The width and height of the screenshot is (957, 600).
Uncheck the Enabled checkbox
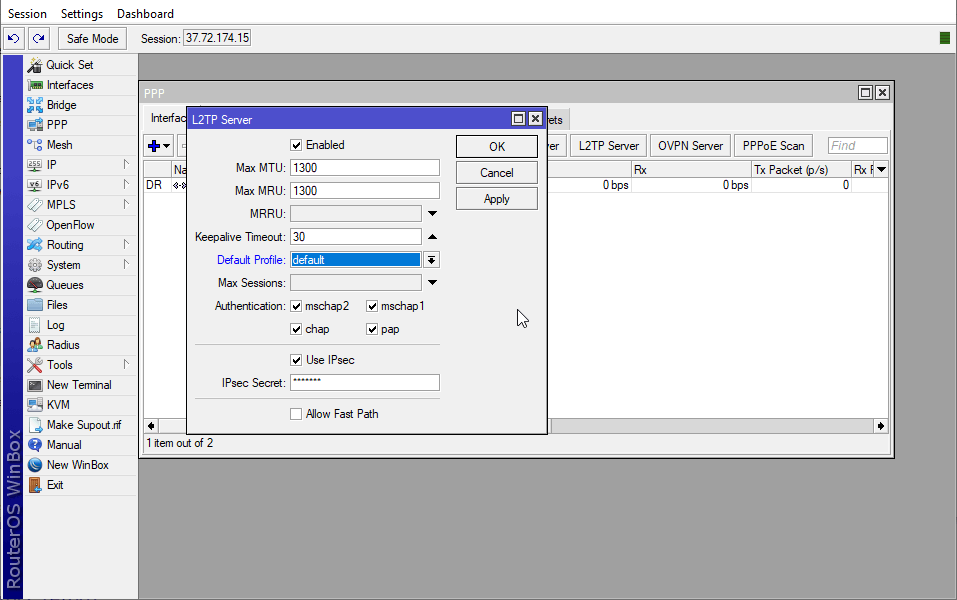[296, 145]
